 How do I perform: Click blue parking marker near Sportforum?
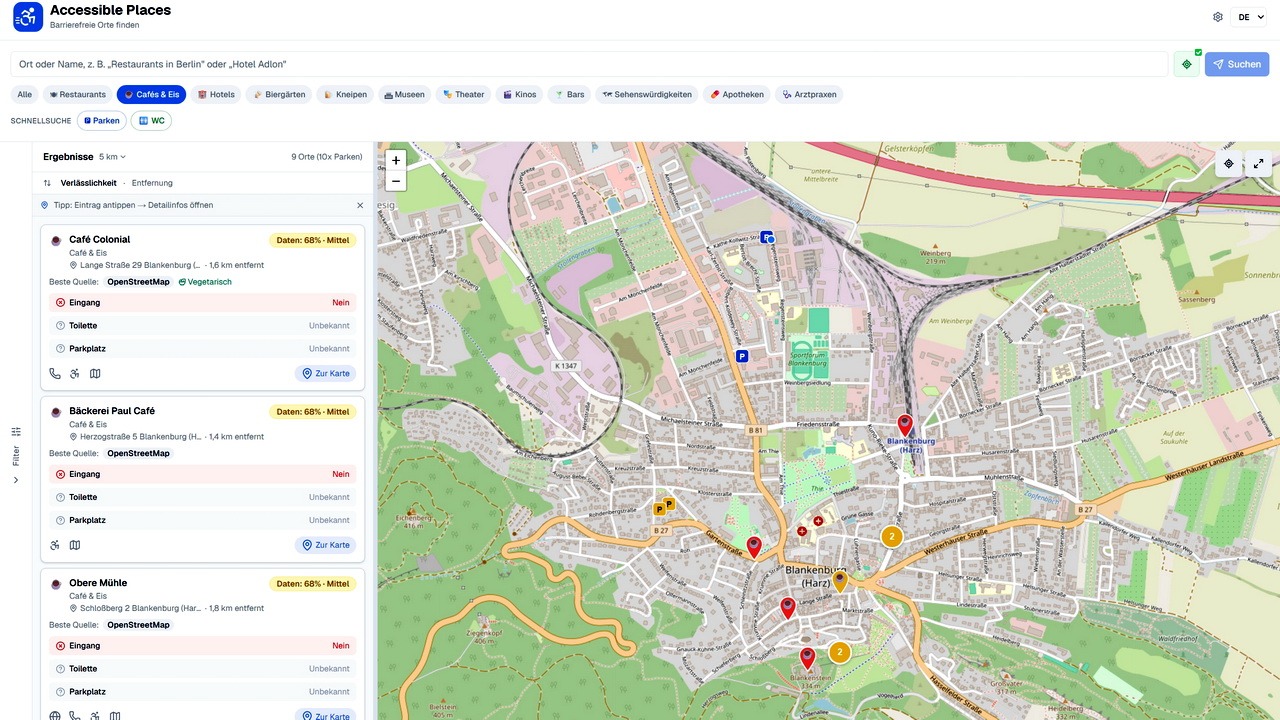[742, 355]
